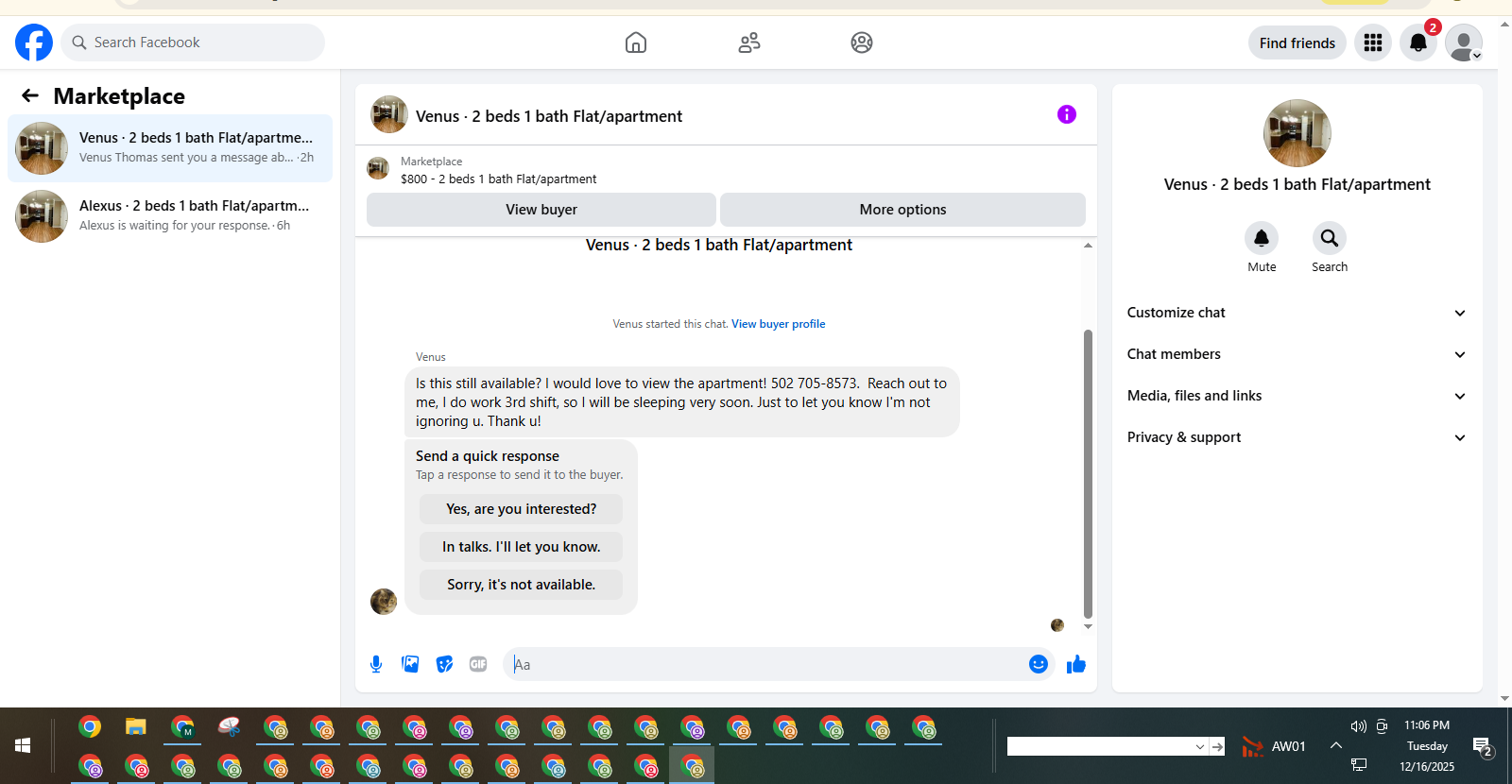The image size is (1512, 784).
Task: Click Venus's avatar beside the quick responses
Action: (x=384, y=602)
